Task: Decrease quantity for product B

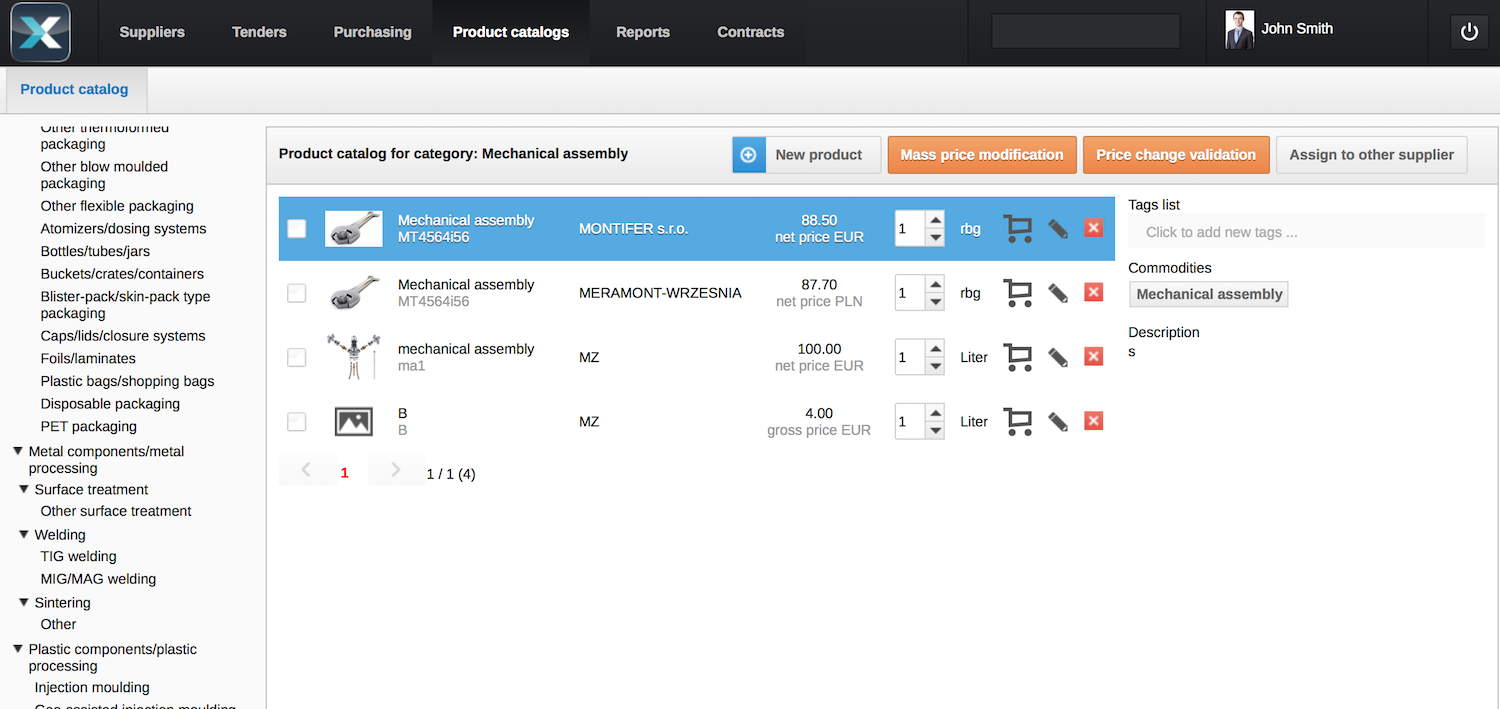Action: click(935, 431)
